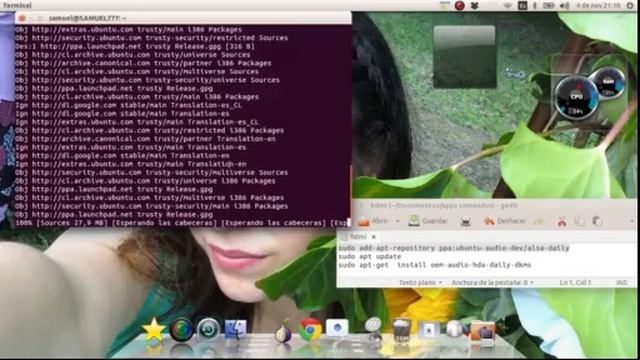Click the dark butterfly tray icon
The width and height of the screenshot is (640, 360).
coord(474,5)
